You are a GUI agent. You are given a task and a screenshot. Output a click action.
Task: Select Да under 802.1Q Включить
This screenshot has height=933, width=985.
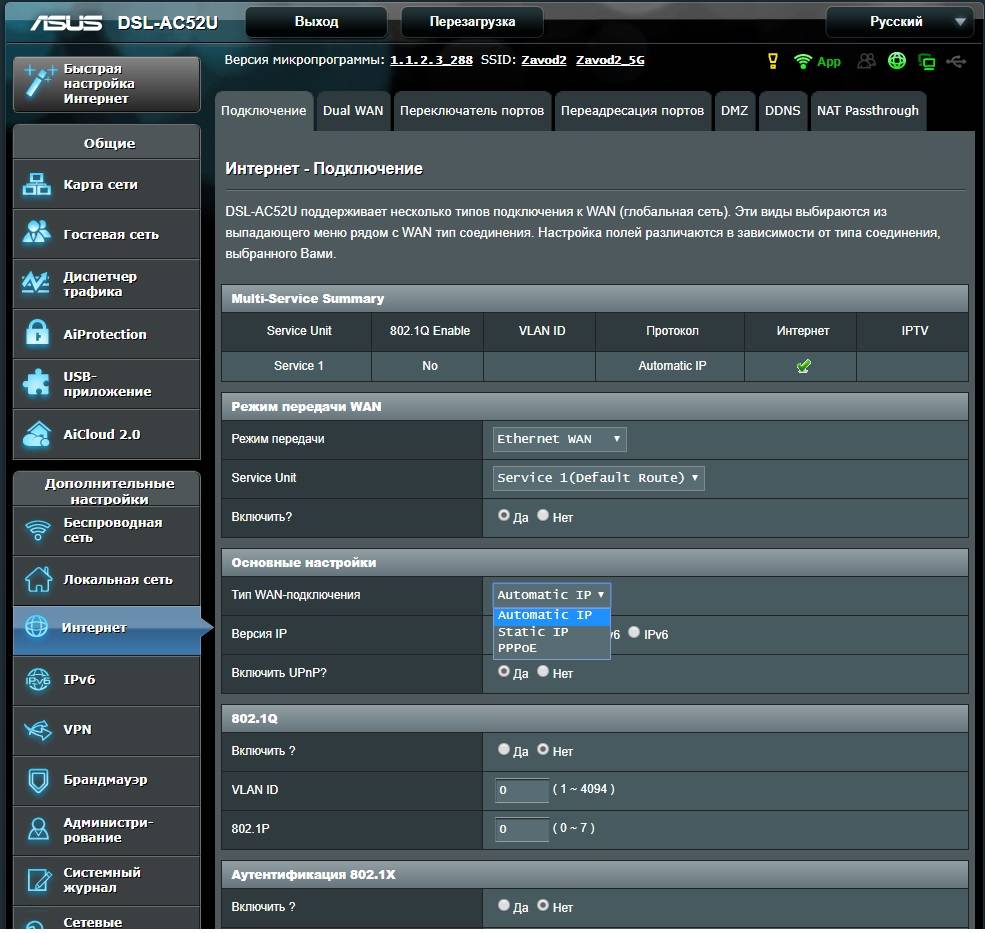tap(503, 749)
